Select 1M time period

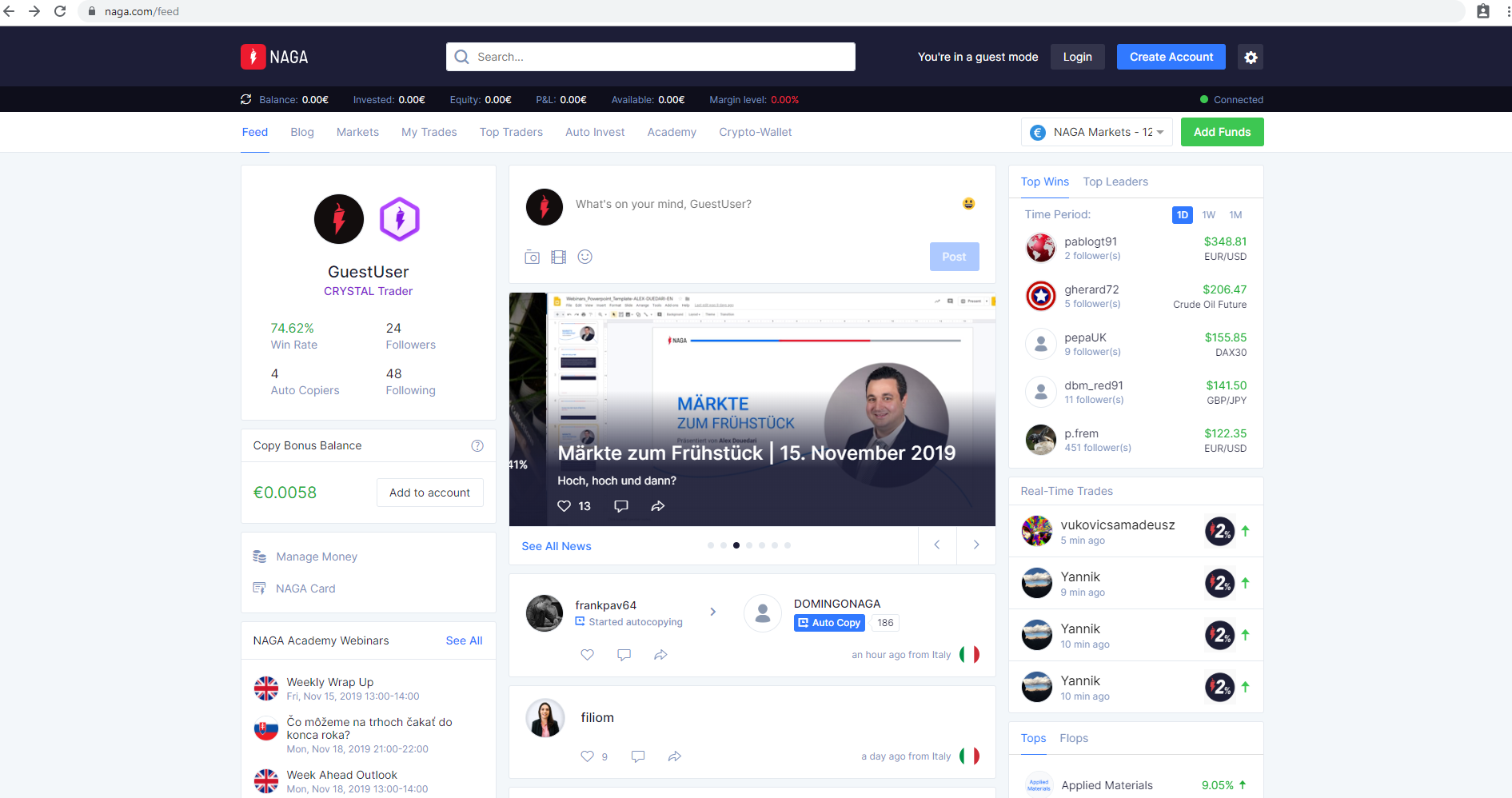[x=1235, y=215]
